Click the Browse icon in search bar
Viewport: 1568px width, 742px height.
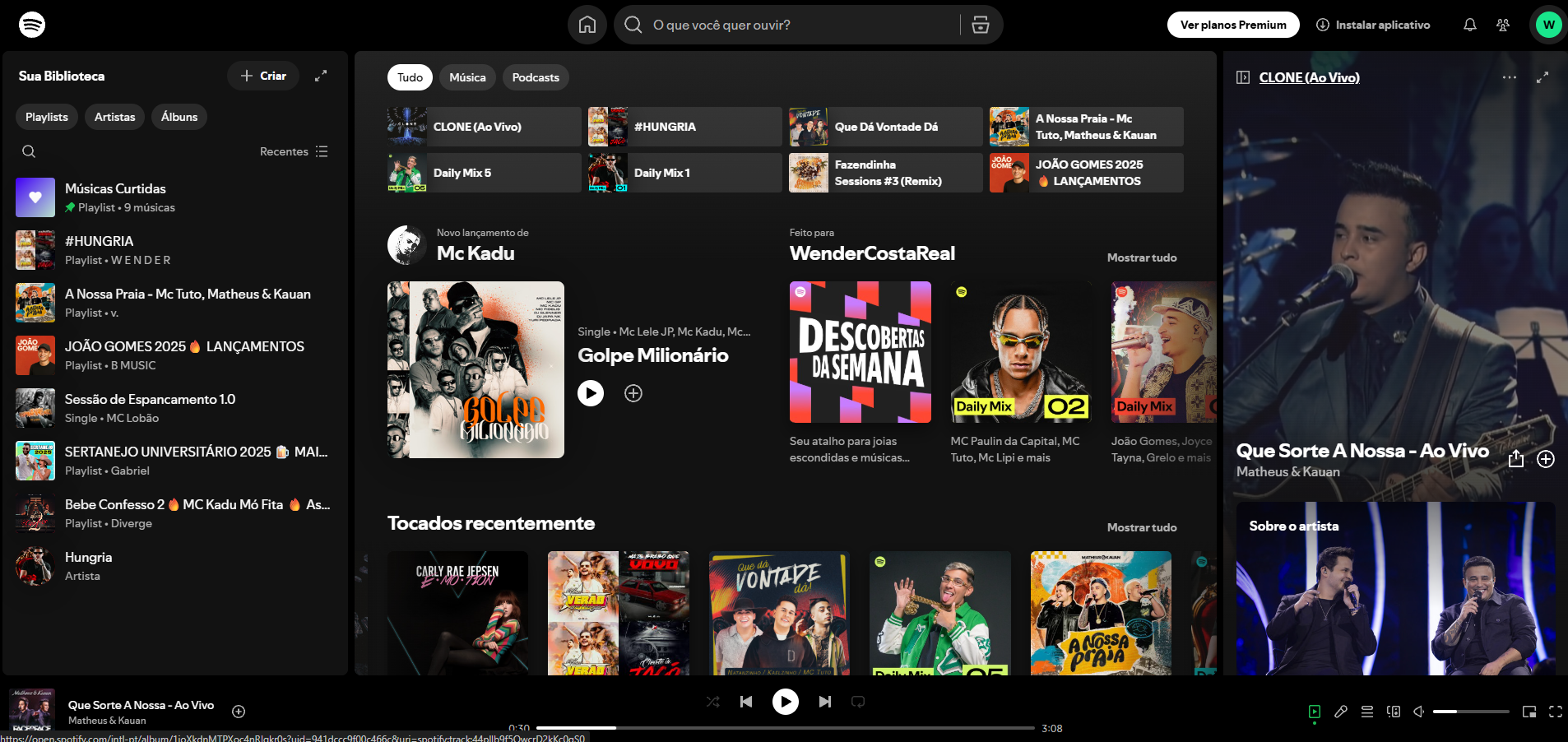981,25
